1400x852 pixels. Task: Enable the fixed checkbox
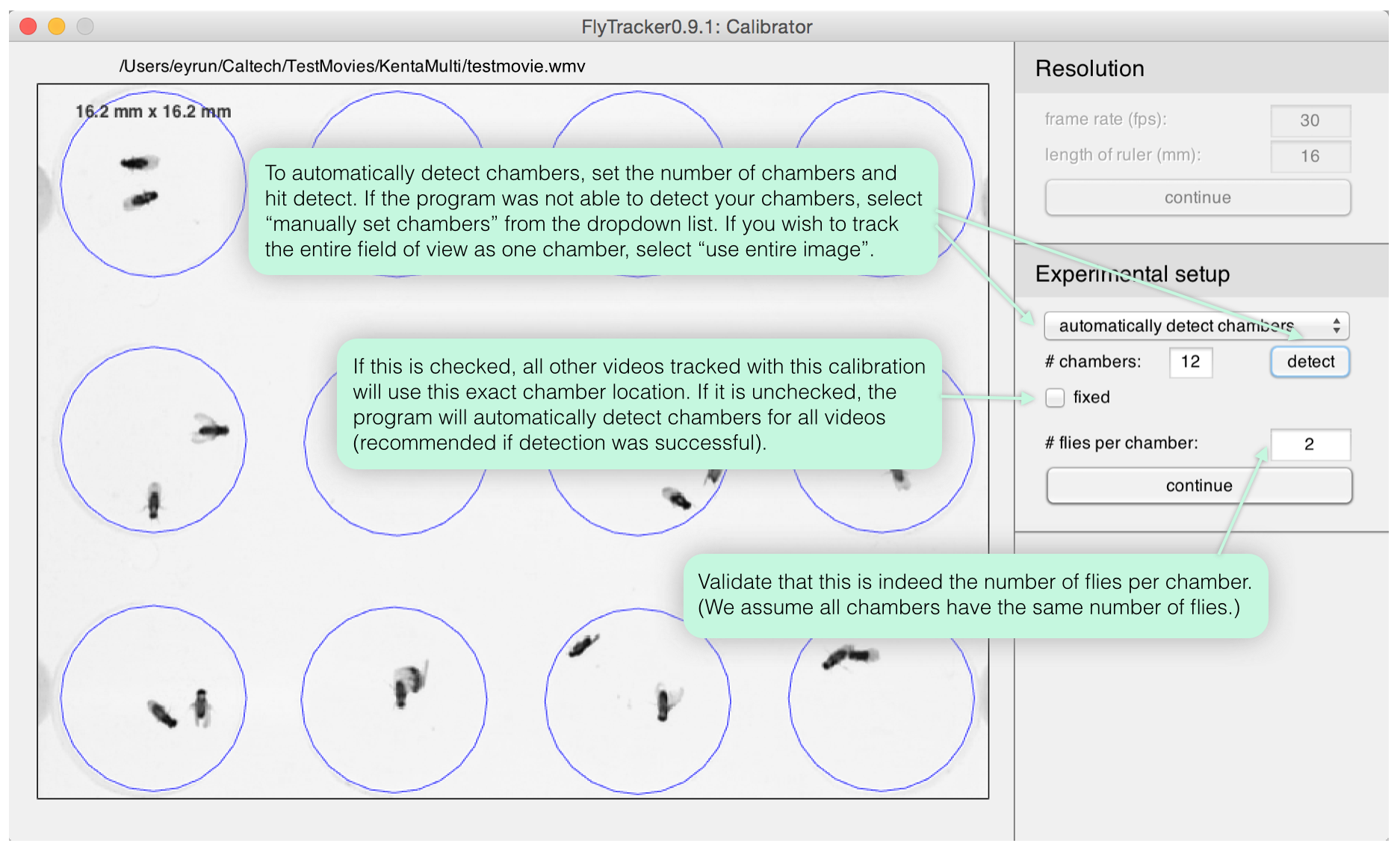[1055, 398]
